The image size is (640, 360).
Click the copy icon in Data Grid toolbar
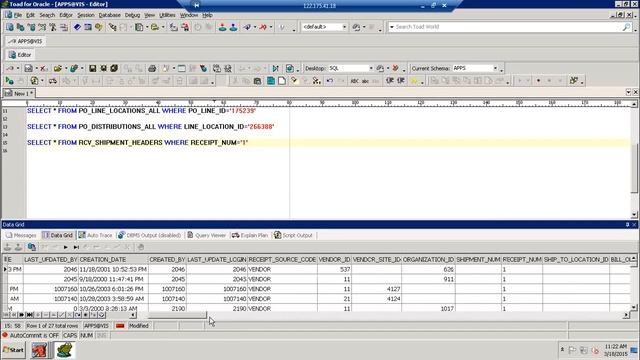[31, 247]
